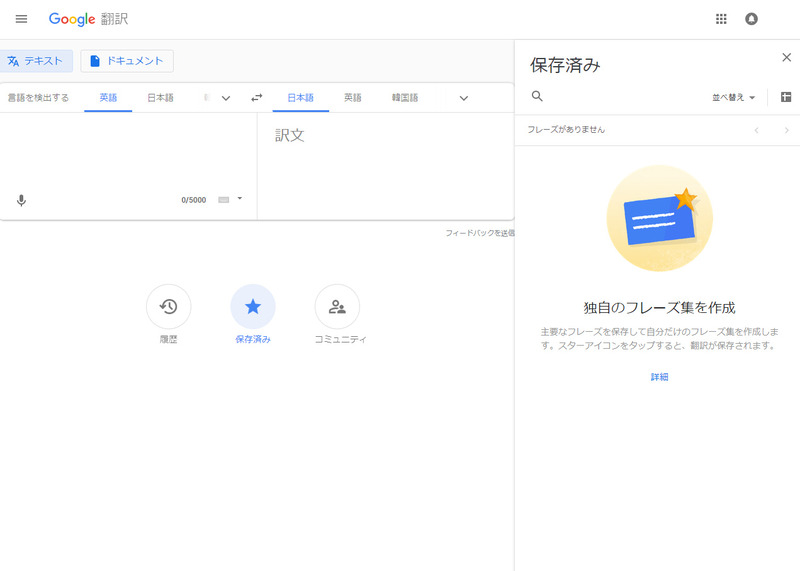Search saved phrases with magnifier icon
The width and height of the screenshot is (800, 571).
tap(537, 96)
